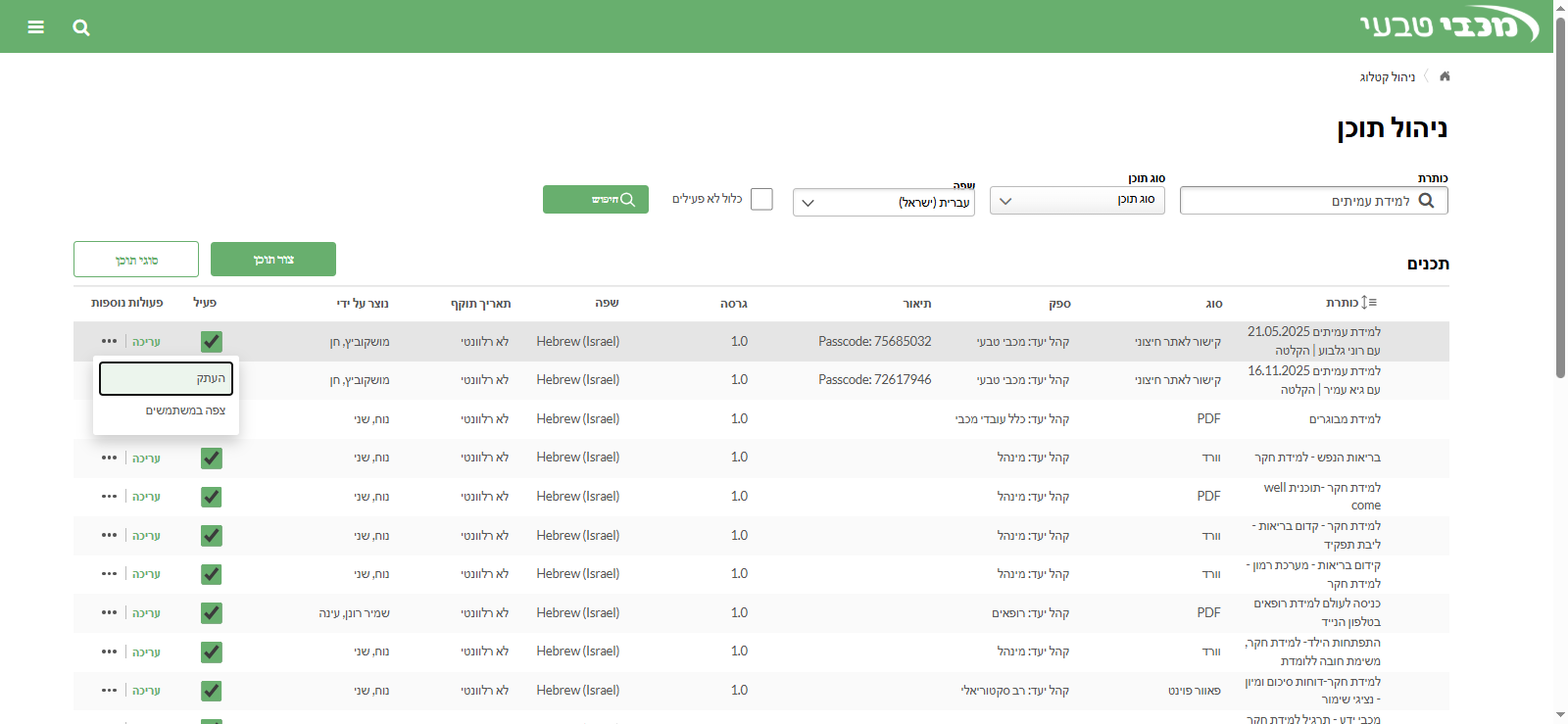Viewport: 1568px width, 724px height.
Task: Click the סוג column header
Action: [1213, 304]
